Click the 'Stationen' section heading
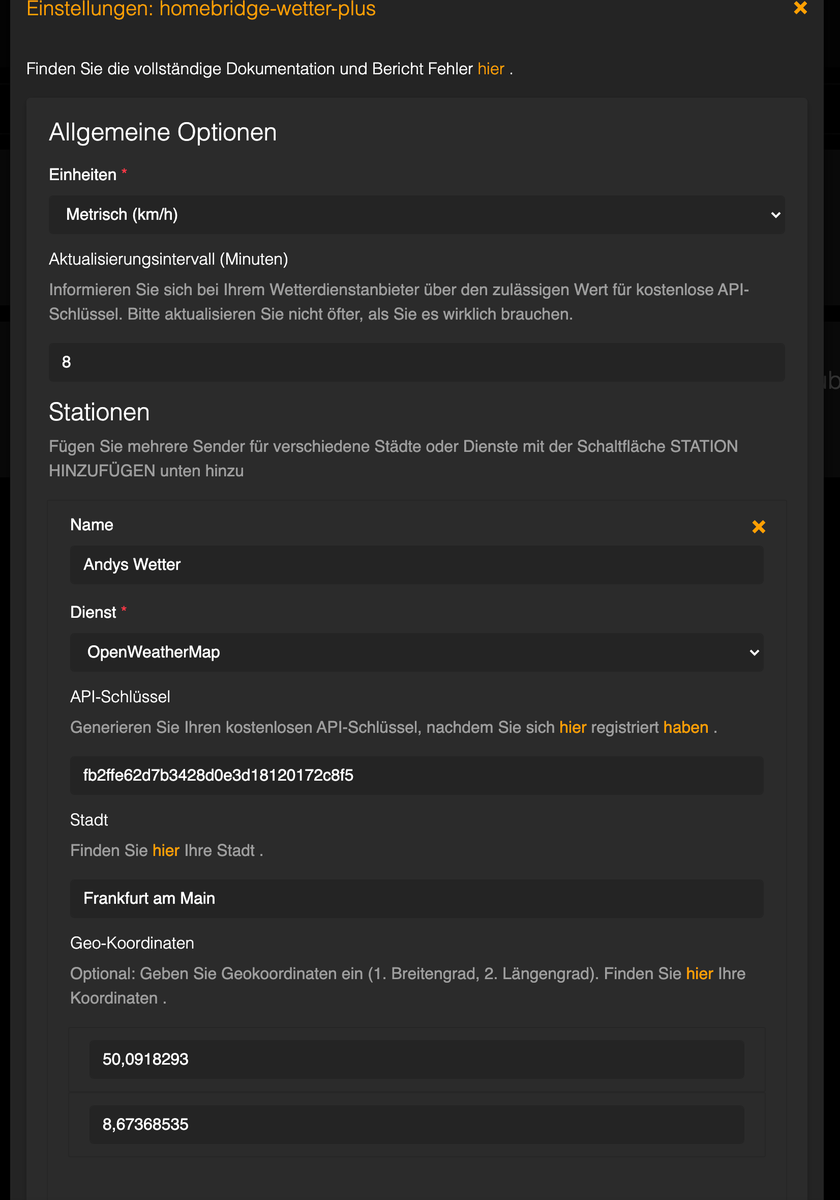Screen dimensions: 840x1200 (99, 412)
